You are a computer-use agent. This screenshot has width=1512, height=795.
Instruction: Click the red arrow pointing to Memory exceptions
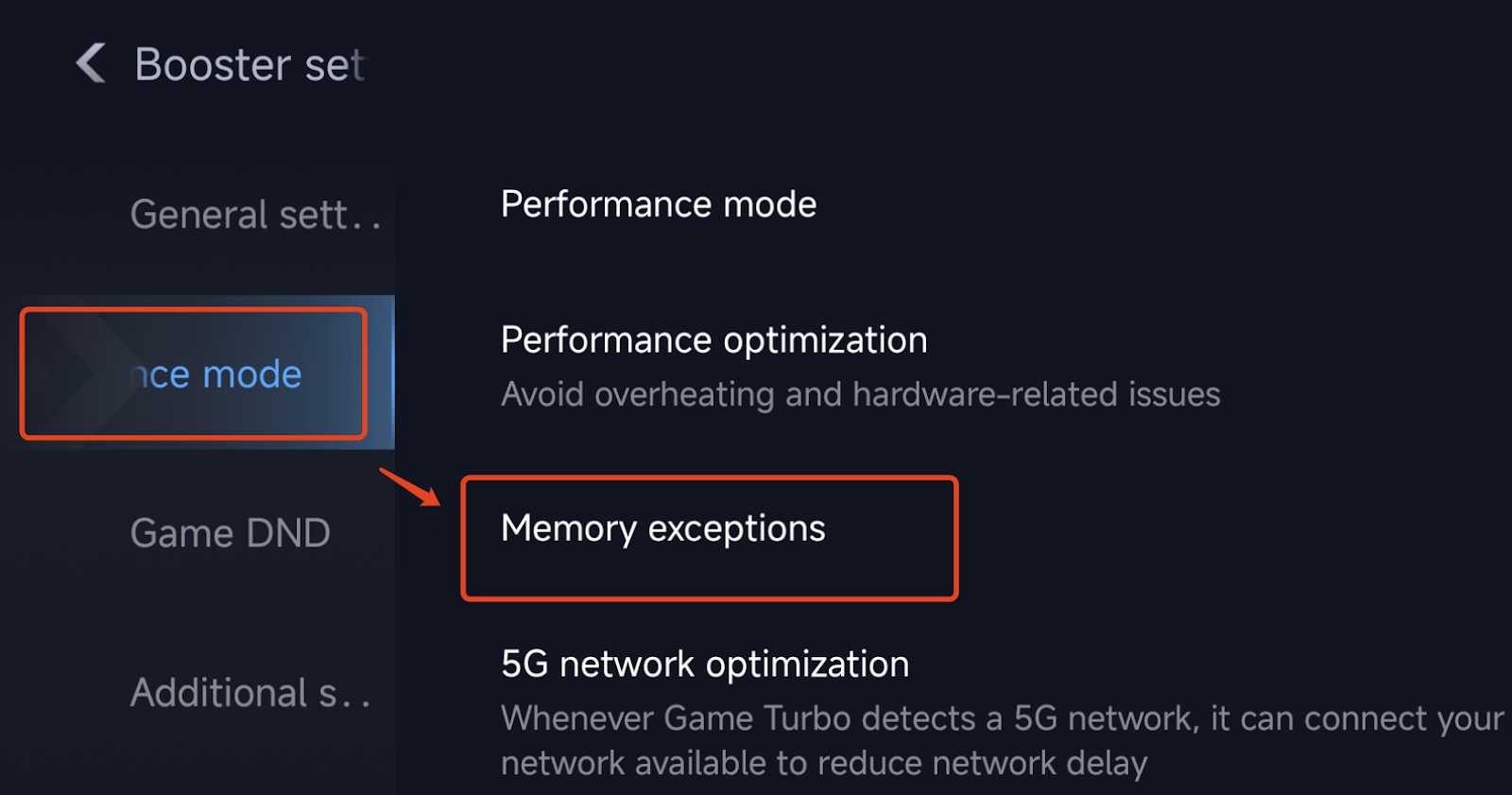(x=410, y=486)
